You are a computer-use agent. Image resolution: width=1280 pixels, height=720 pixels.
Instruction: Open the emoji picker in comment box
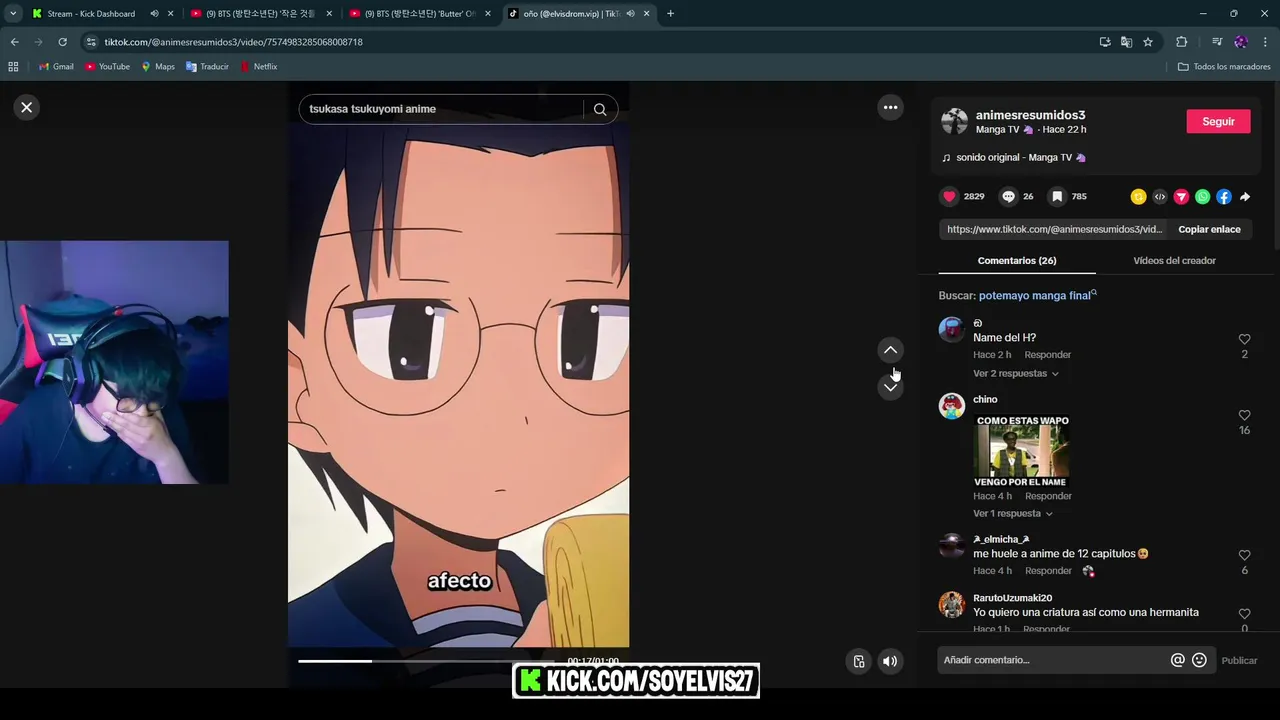click(x=1199, y=660)
